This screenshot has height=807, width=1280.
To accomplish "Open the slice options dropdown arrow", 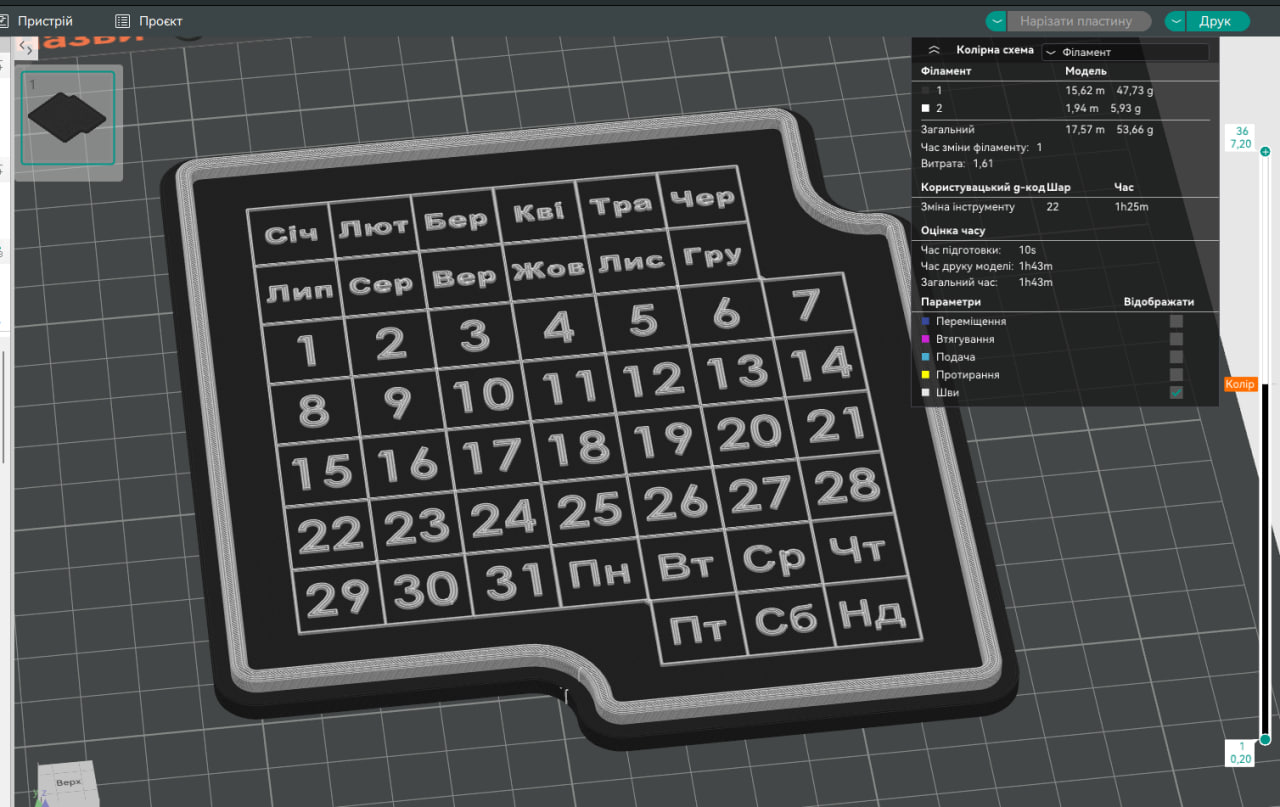I will [x=996, y=21].
